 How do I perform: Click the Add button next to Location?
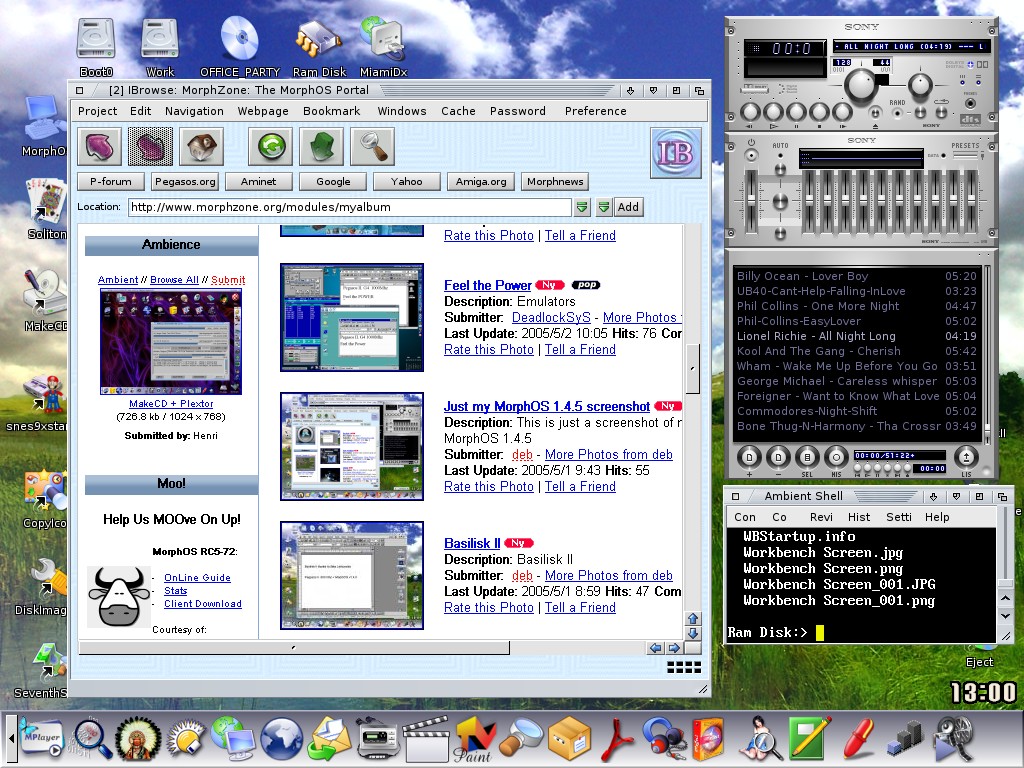pos(628,207)
